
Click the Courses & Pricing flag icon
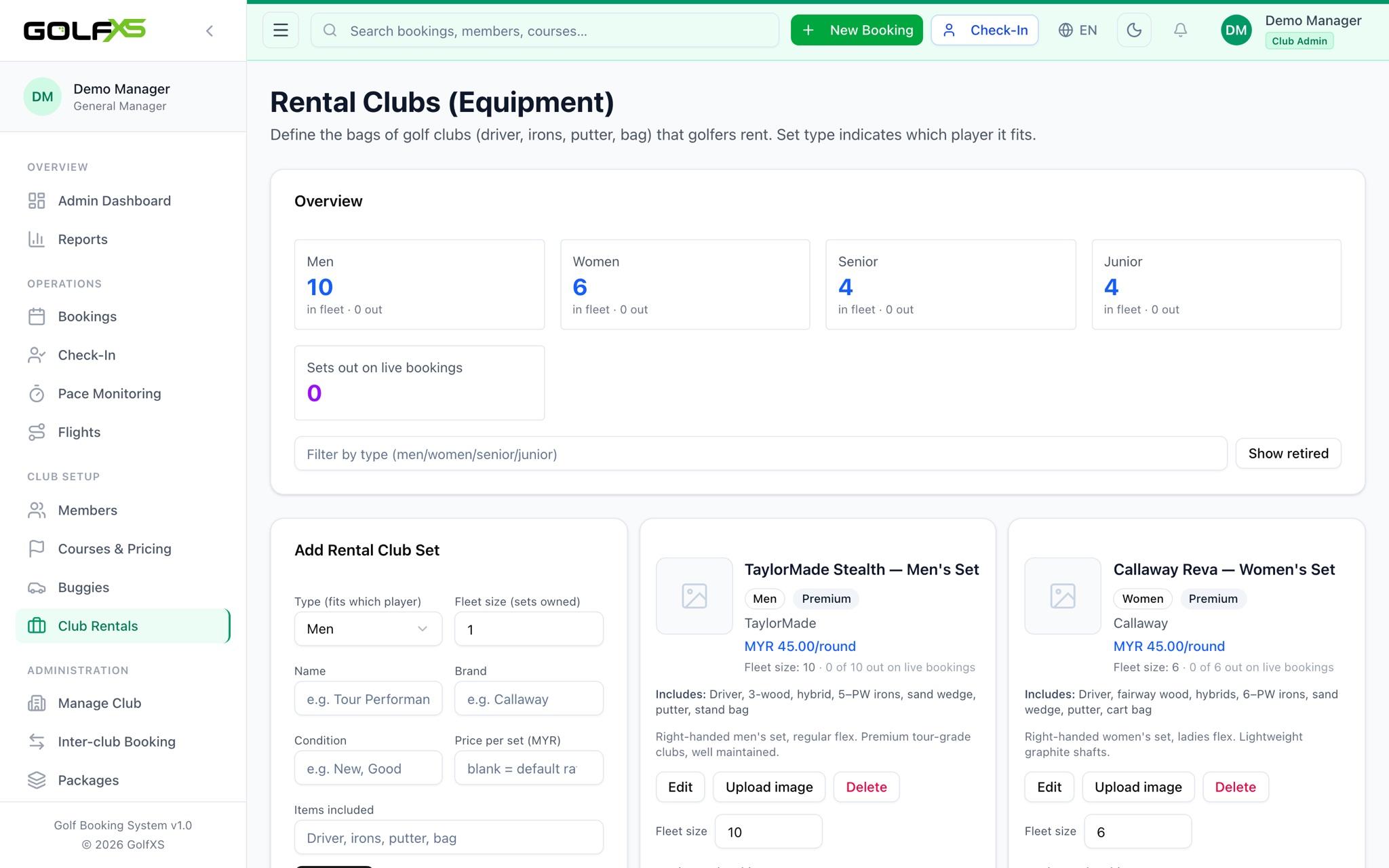click(x=37, y=549)
